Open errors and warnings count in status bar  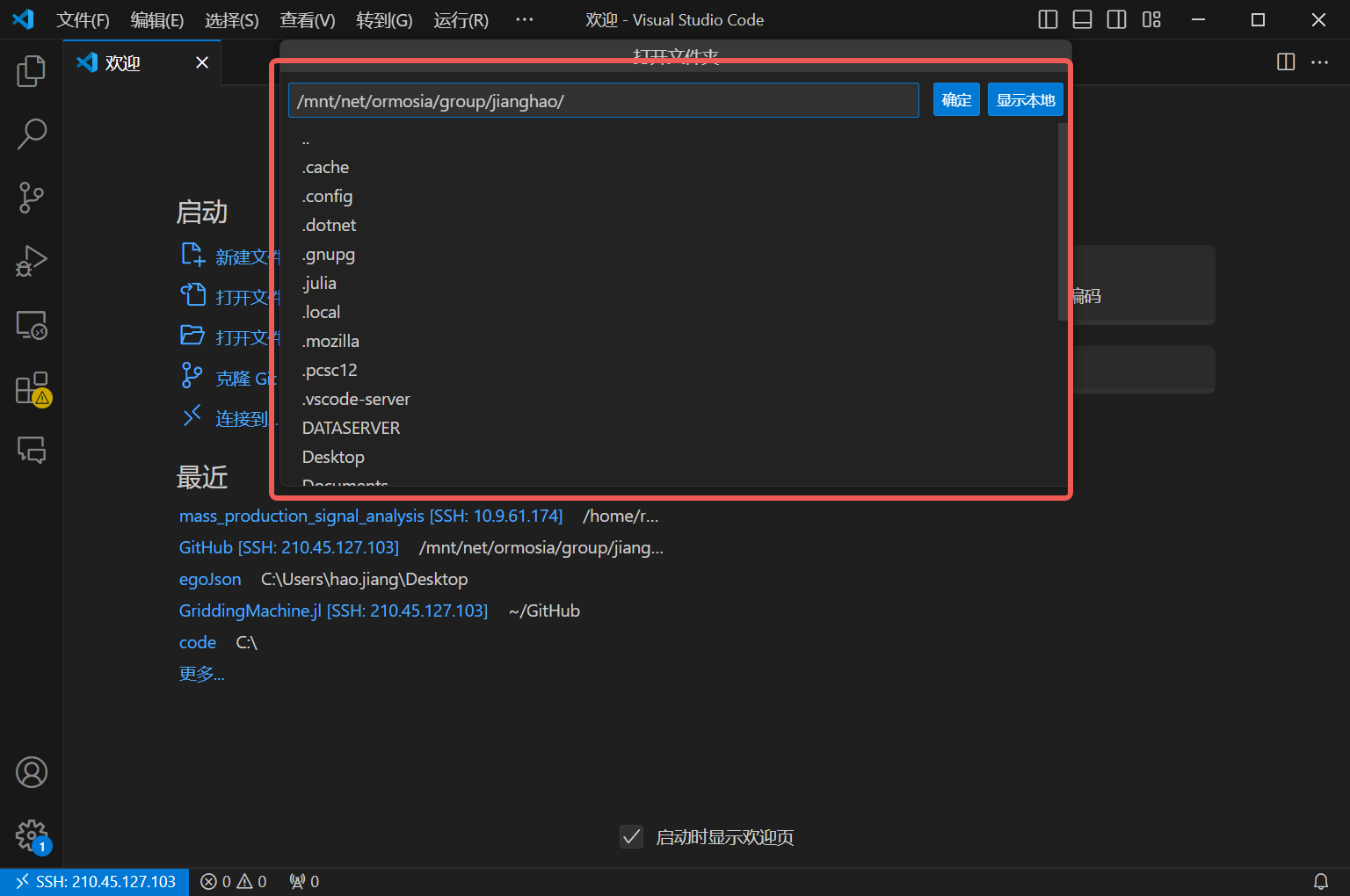coord(234,881)
